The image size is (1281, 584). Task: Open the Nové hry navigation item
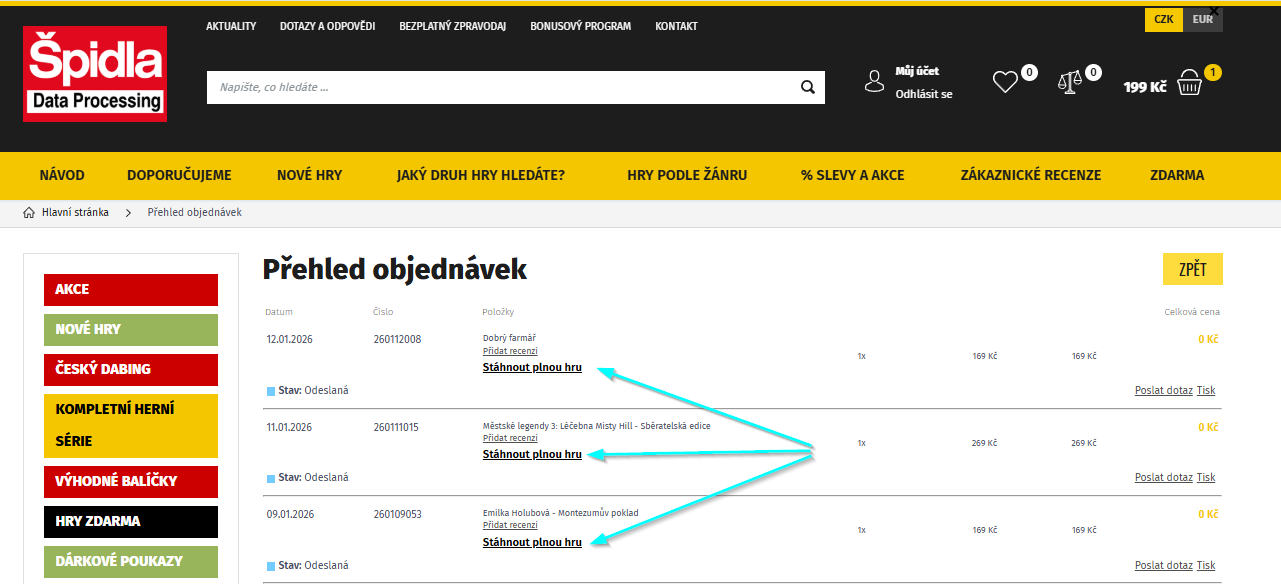click(x=309, y=175)
